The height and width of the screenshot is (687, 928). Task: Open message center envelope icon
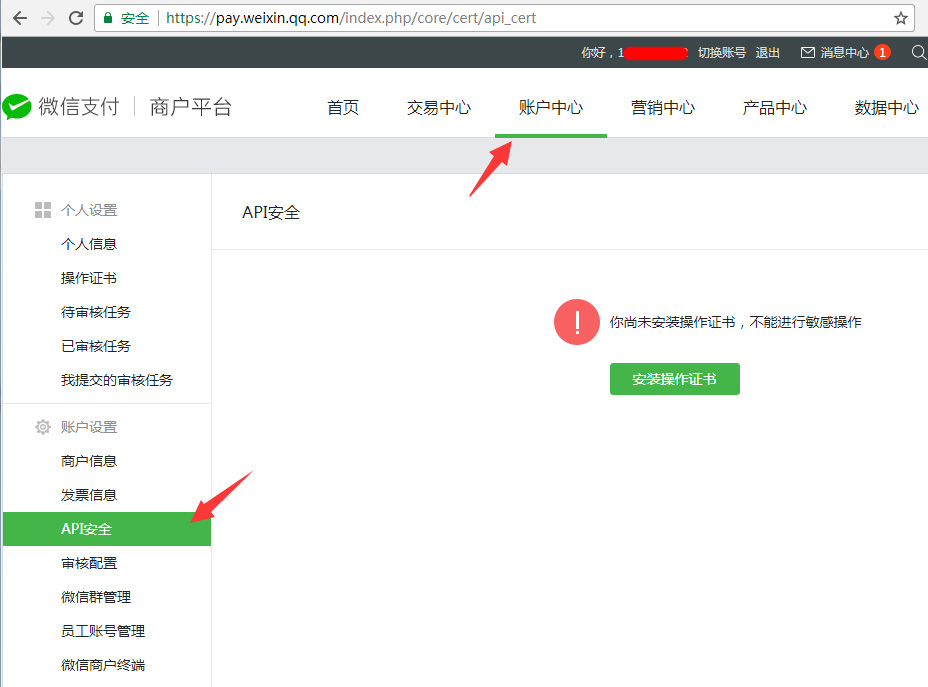coord(808,52)
